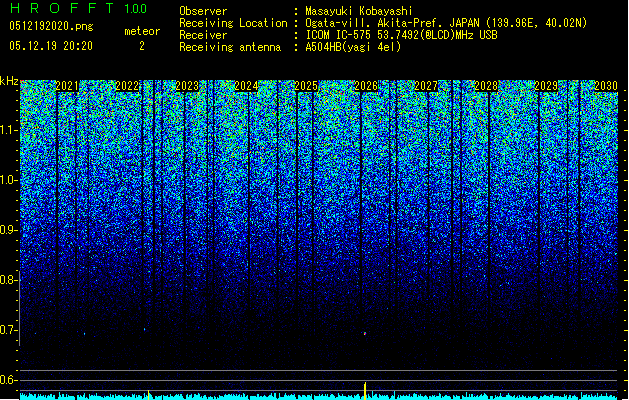
Task: Click the meteor count value 2
Action: tap(142, 46)
